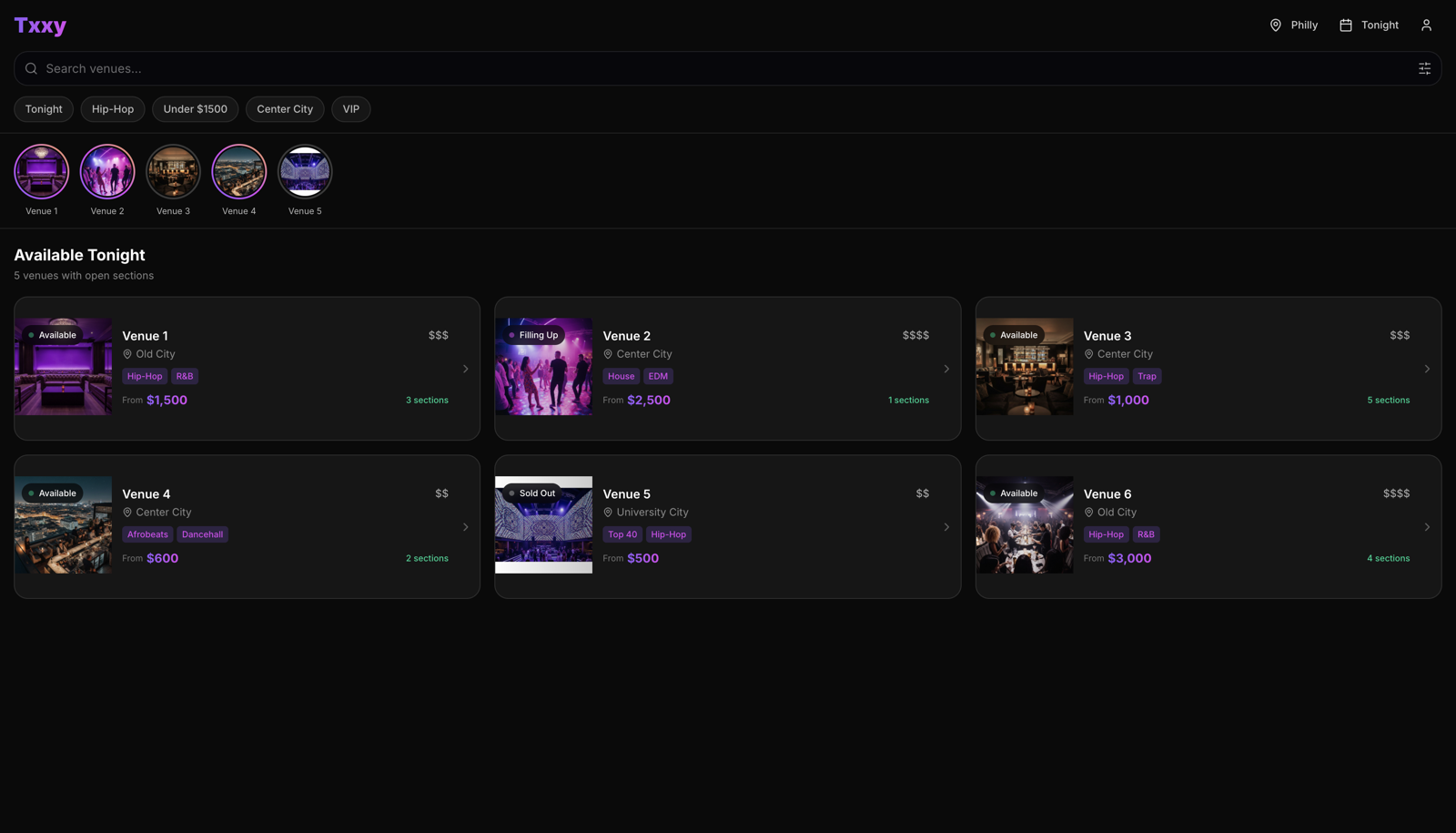Click Venue 1's R&B genre tag
The height and width of the screenshot is (833, 1456).
pyautogui.click(x=185, y=376)
